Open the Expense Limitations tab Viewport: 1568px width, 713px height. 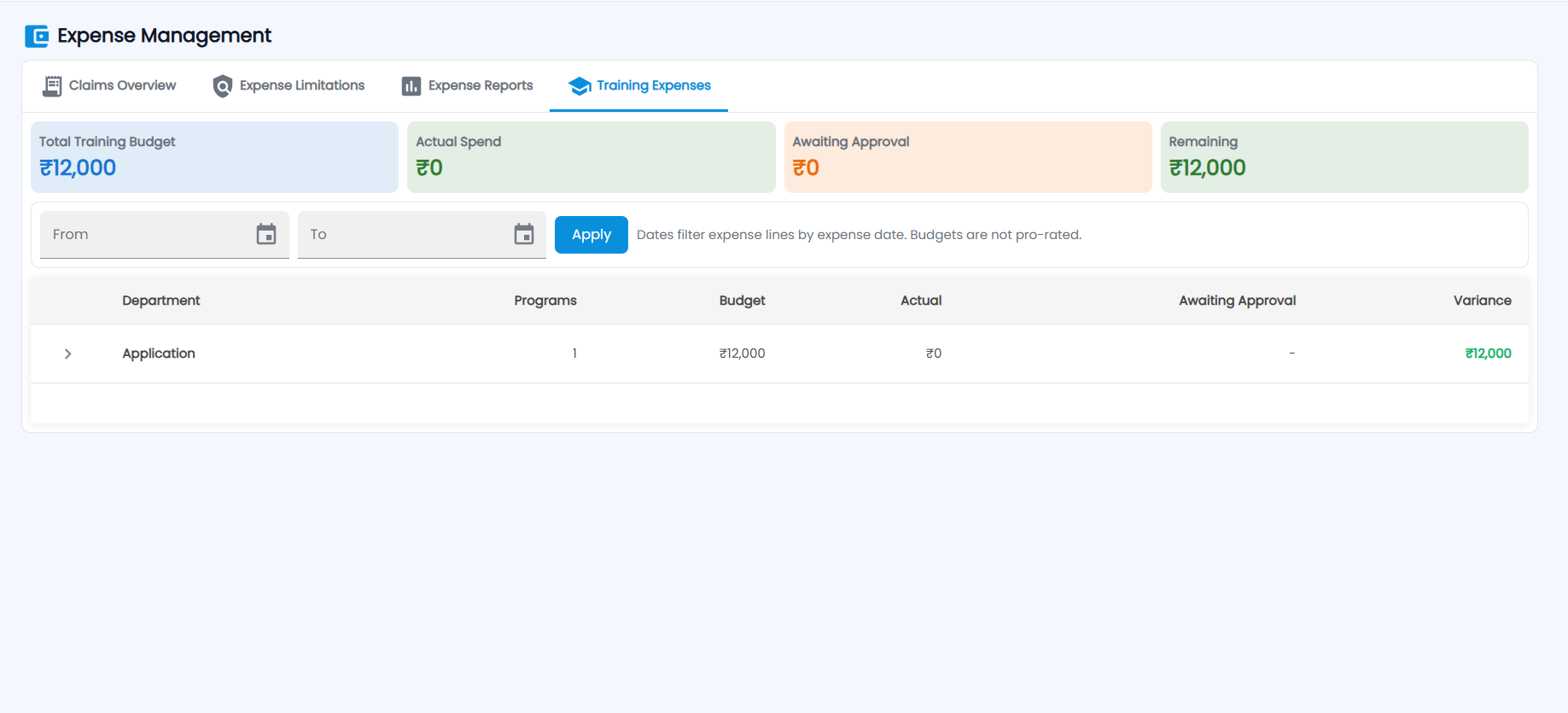tap(289, 86)
